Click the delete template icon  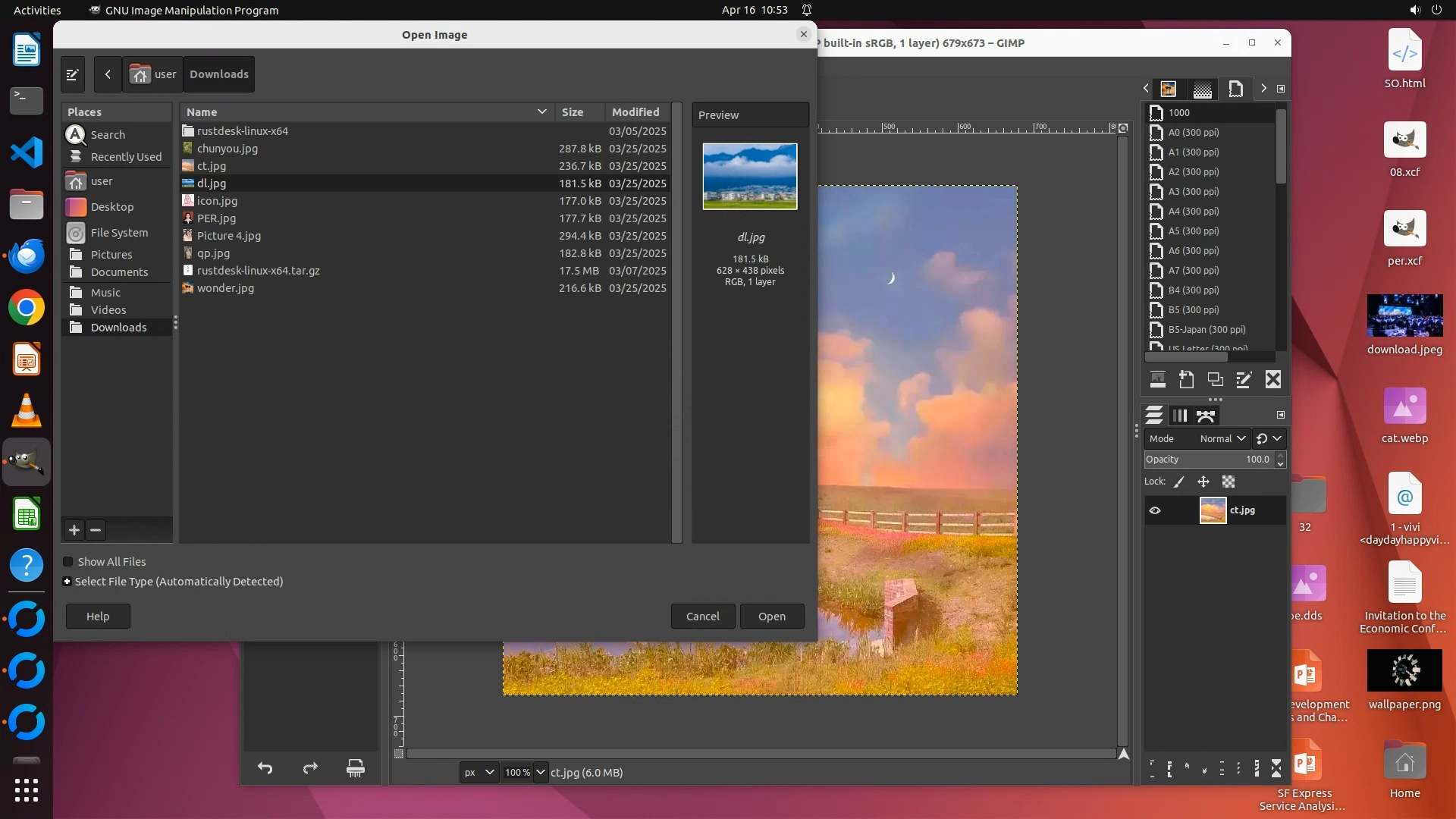(x=1273, y=379)
